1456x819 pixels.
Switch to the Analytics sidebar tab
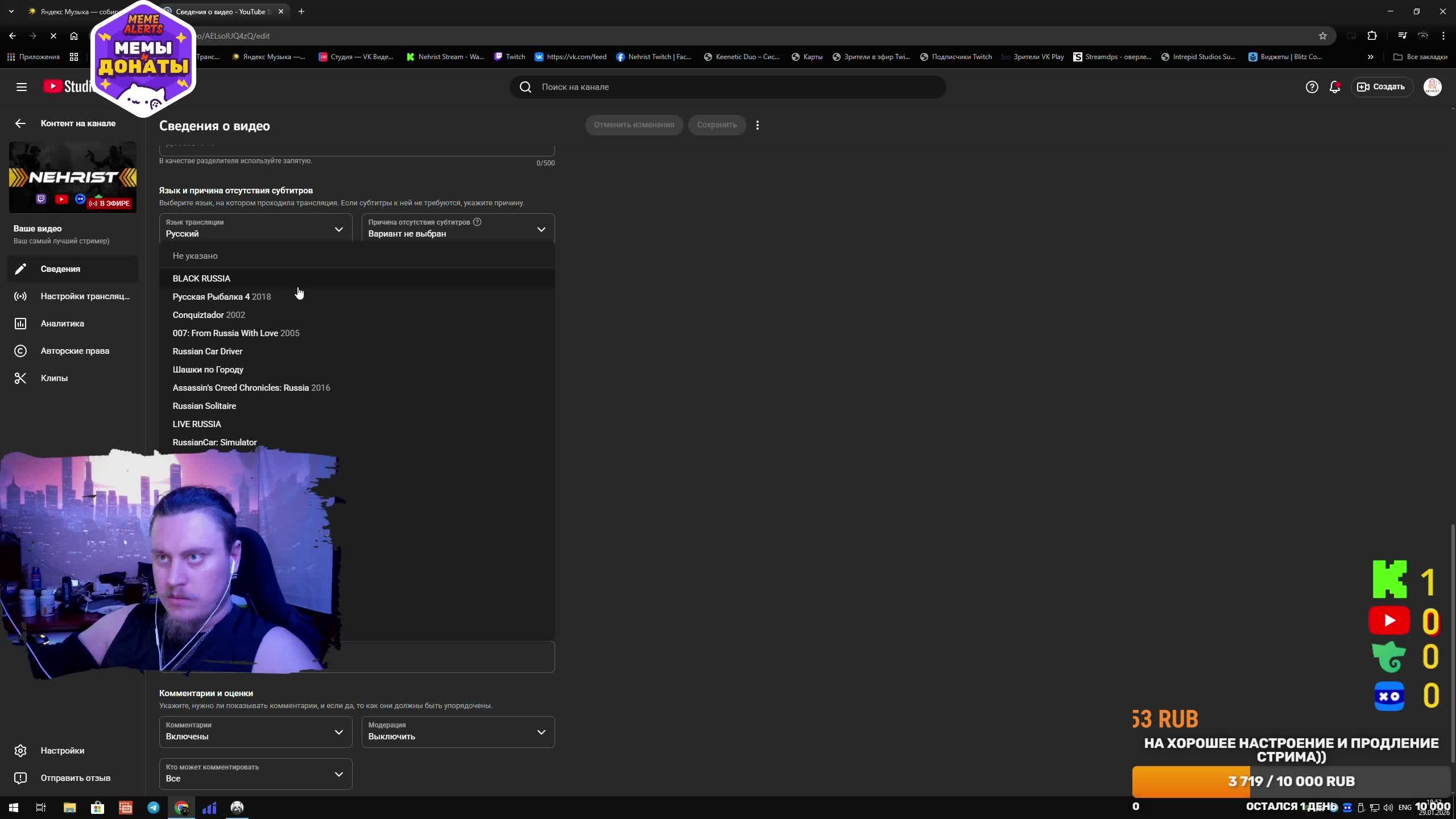62,324
